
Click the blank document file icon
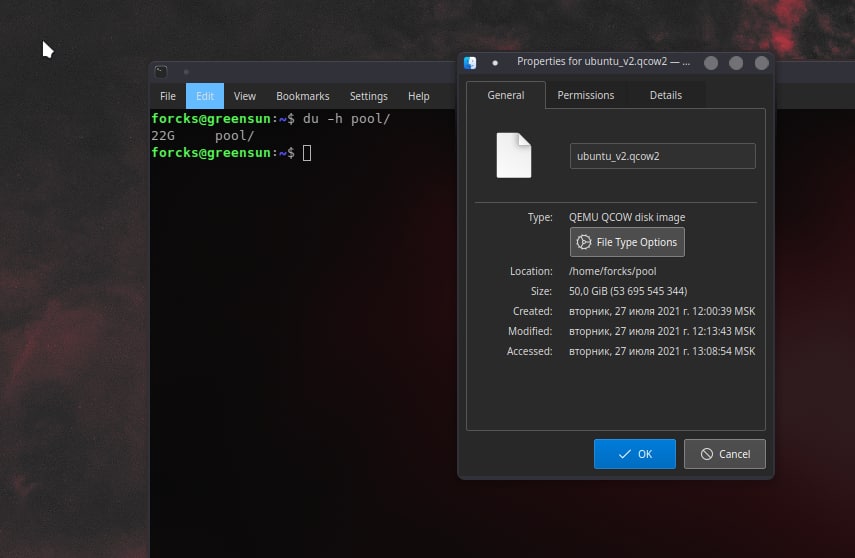tap(514, 155)
